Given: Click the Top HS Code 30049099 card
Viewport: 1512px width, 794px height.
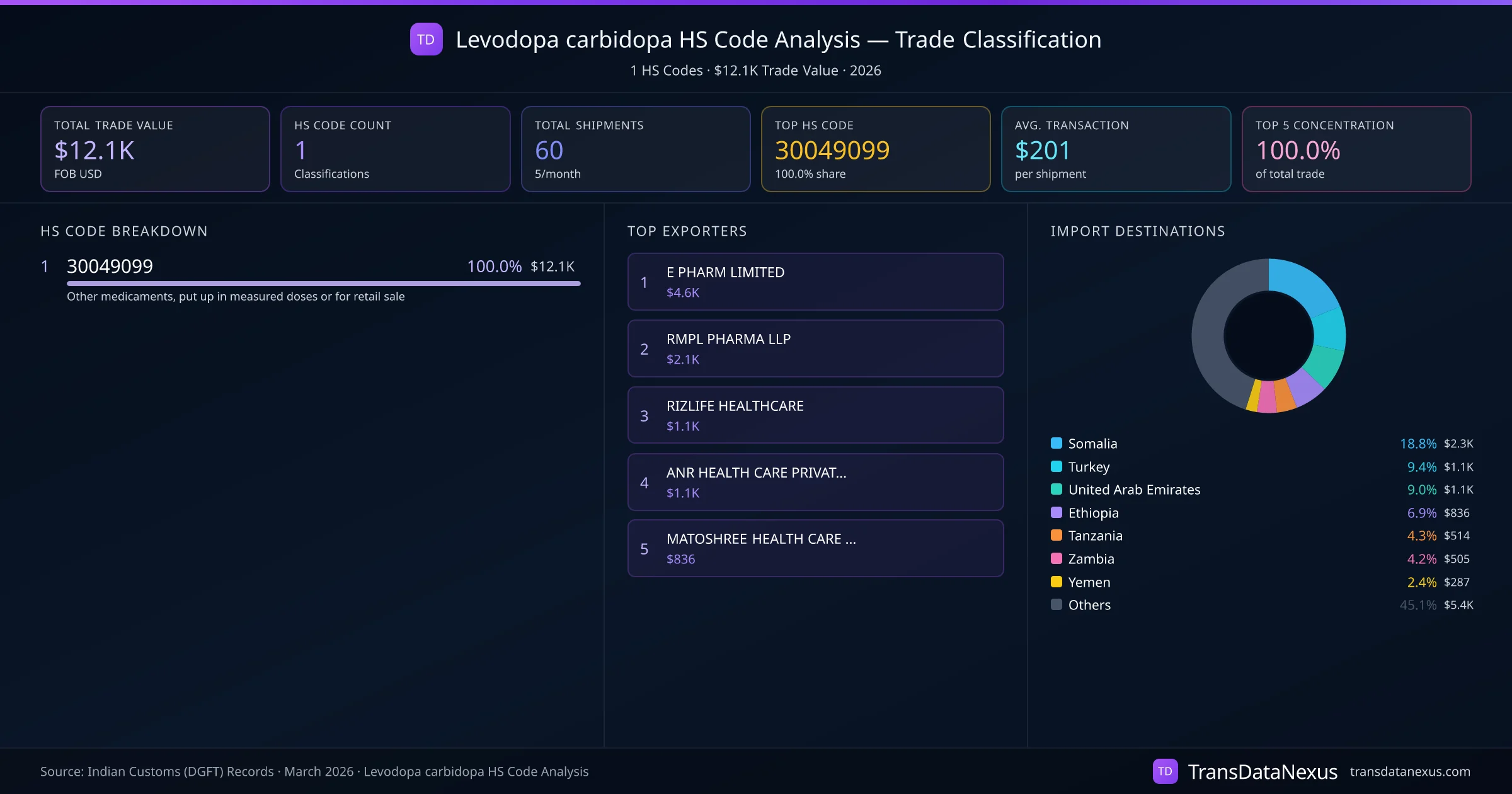Looking at the screenshot, I should pyautogui.click(x=875, y=149).
